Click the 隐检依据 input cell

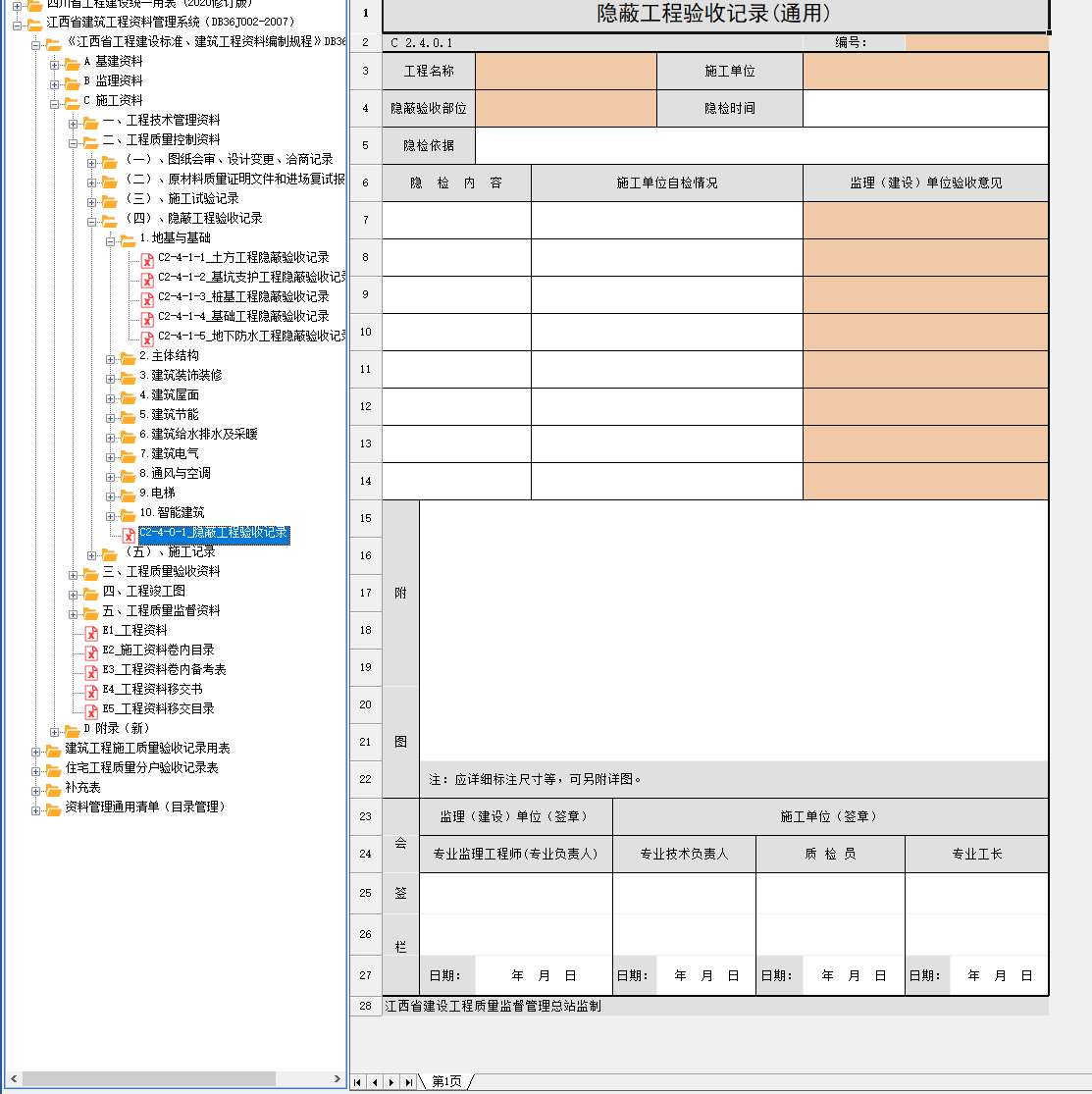[761, 146]
